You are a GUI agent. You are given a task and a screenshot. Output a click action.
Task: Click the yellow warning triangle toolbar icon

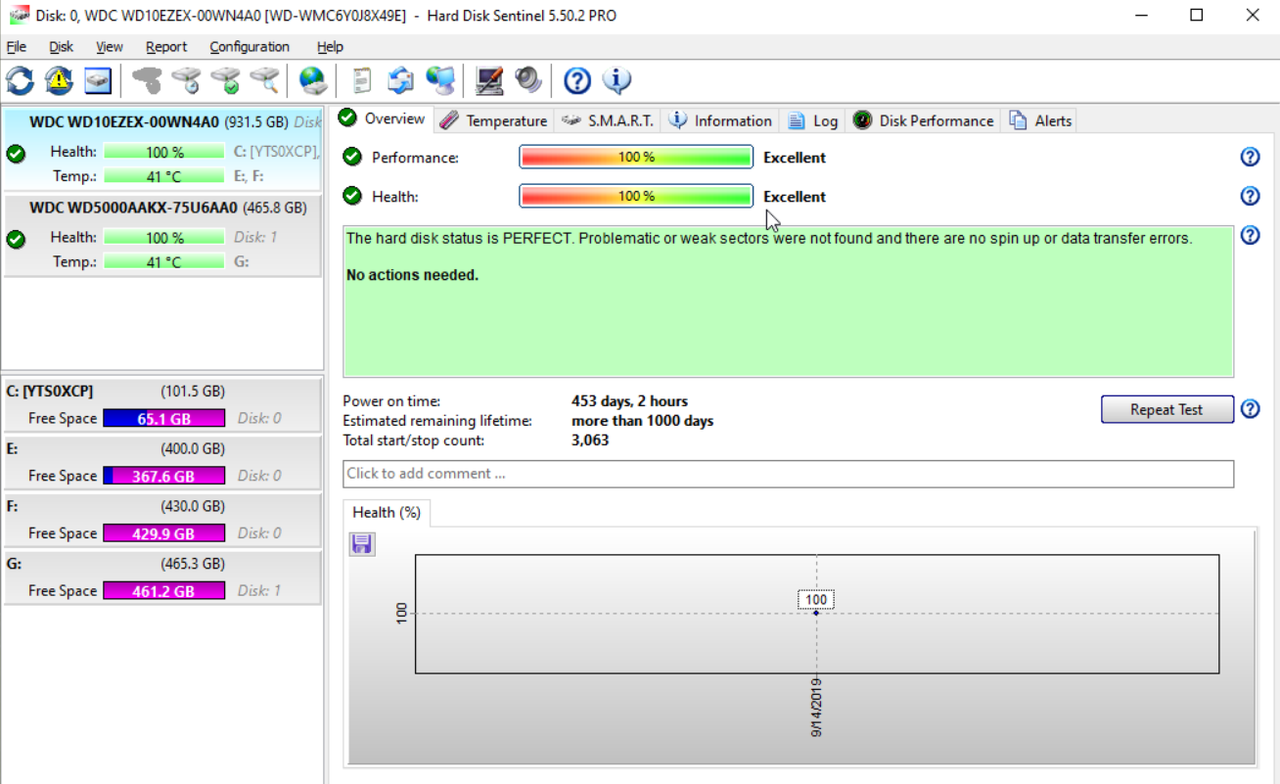pos(59,81)
